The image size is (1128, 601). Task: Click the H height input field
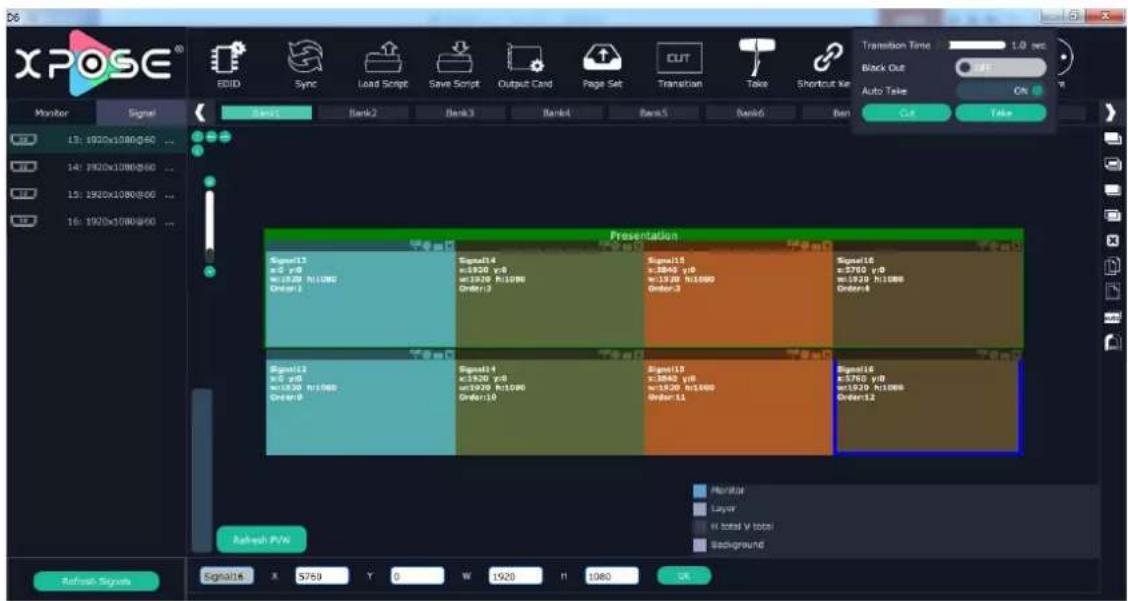click(x=611, y=576)
